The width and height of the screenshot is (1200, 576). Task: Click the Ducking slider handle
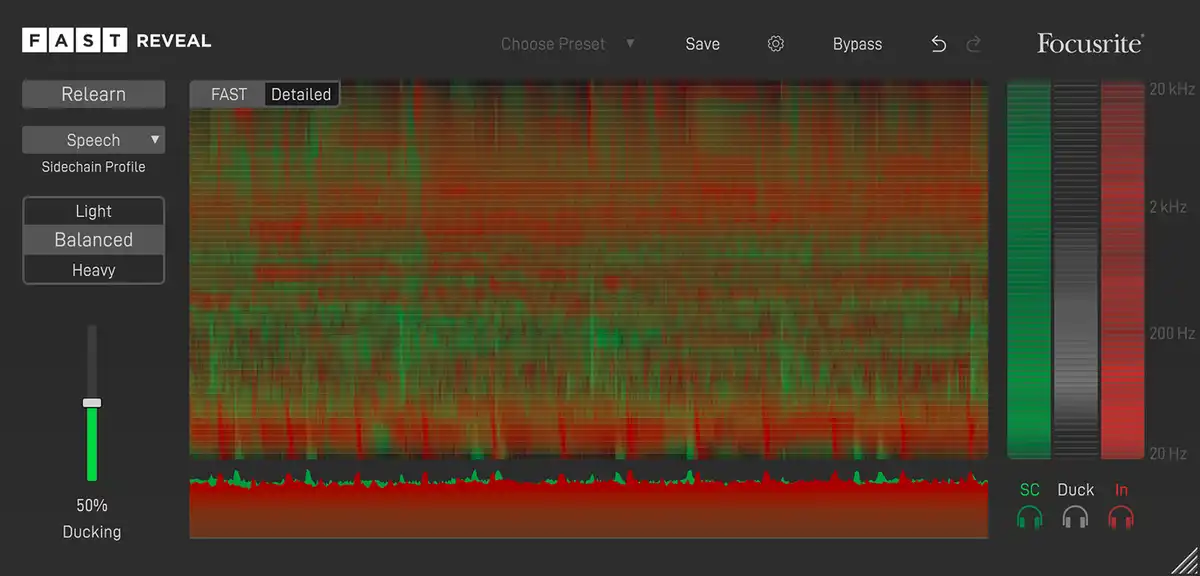tap(92, 403)
